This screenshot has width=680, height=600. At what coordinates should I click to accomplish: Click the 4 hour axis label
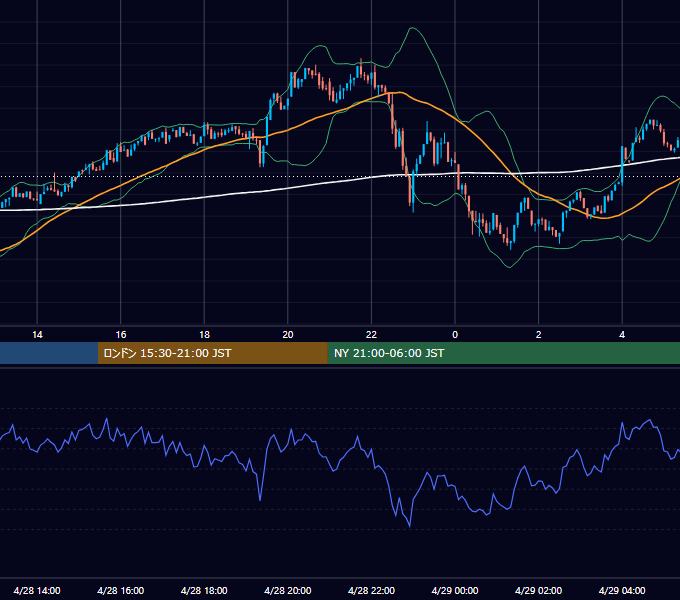point(622,335)
